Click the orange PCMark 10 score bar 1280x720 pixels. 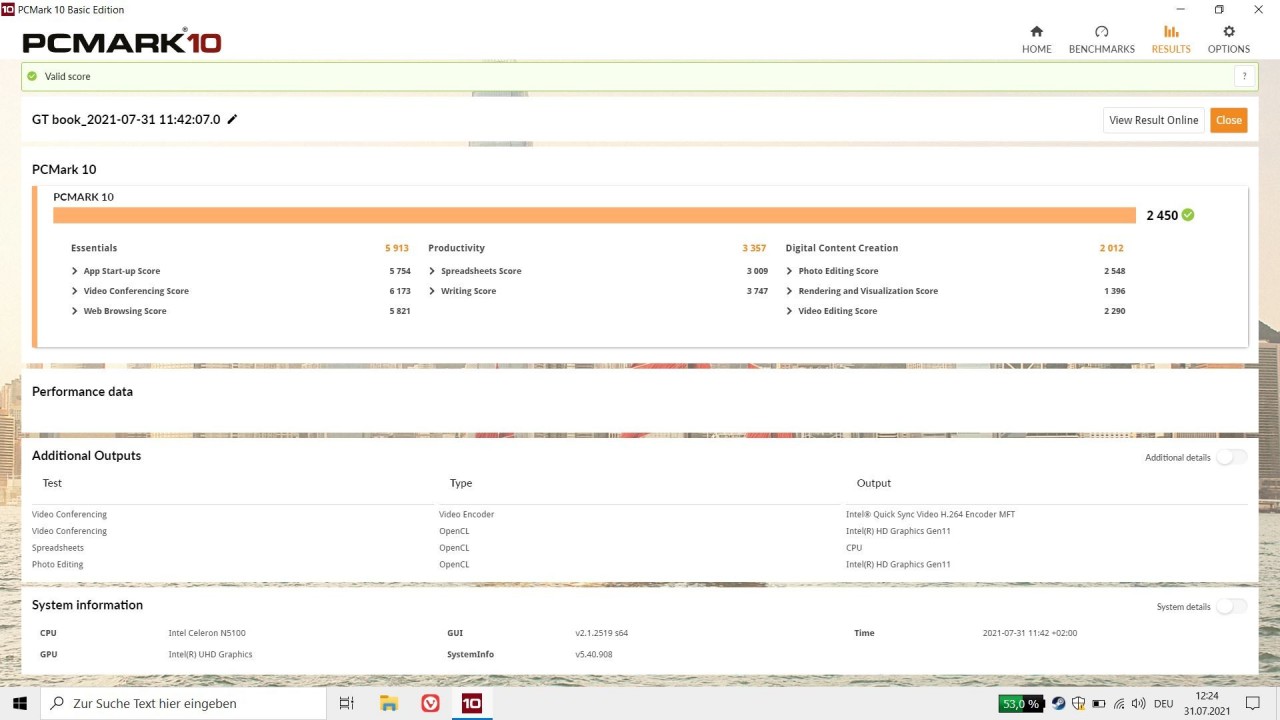tap(594, 215)
